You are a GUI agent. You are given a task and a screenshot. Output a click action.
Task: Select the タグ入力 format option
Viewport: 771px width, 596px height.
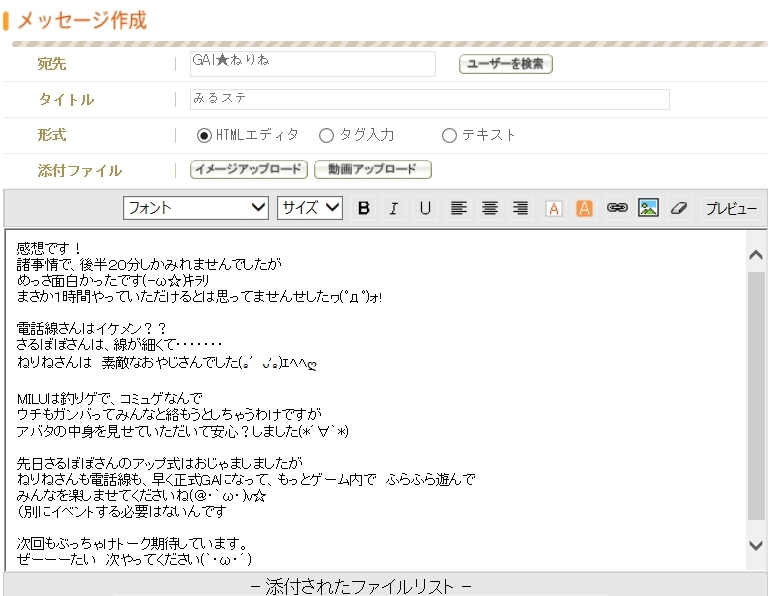tap(326, 135)
